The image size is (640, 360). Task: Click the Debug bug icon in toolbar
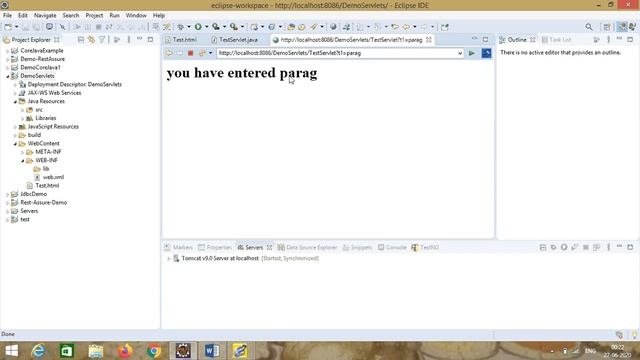[x=180, y=27]
